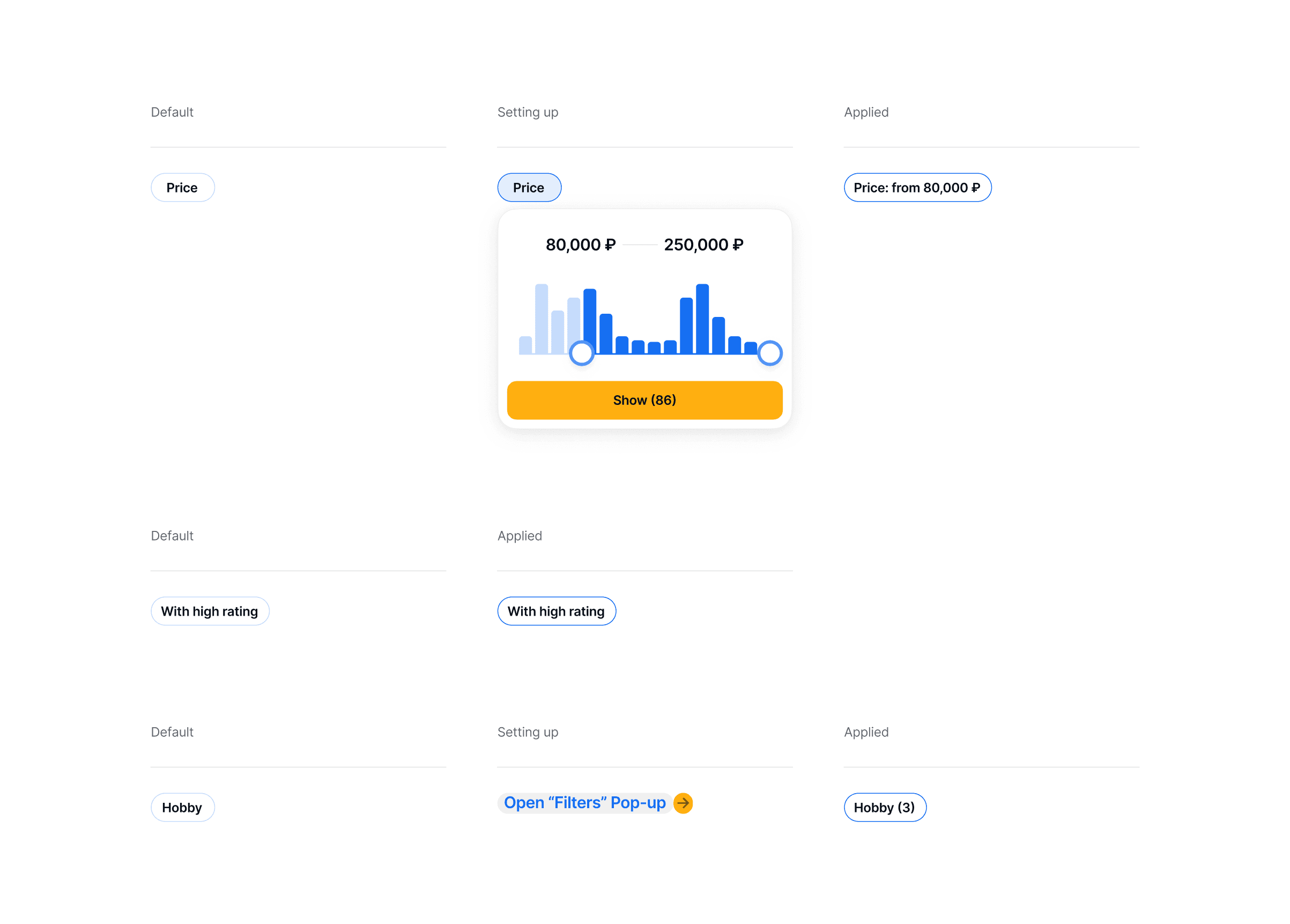
Task: Click the Show (86) button
Action: point(644,400)
